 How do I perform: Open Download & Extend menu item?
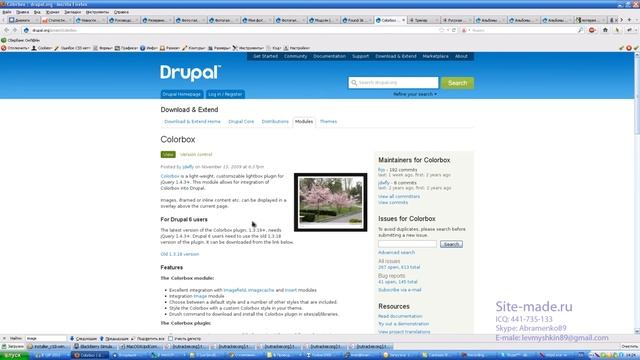[396, 56]
